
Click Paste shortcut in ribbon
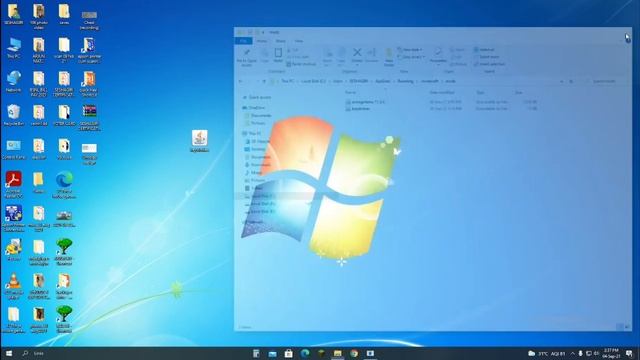pos(301,64)
